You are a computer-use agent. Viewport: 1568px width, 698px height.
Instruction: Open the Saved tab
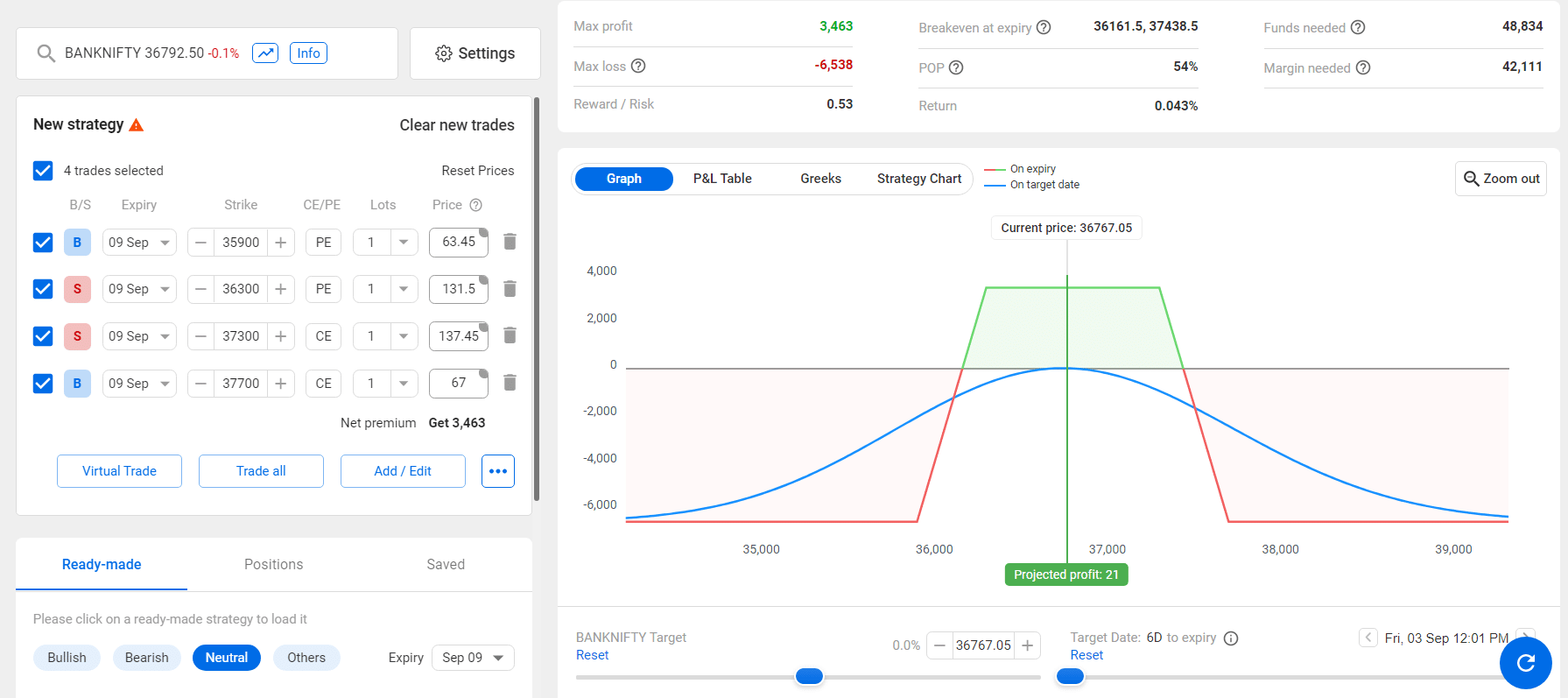coord(446,565)
